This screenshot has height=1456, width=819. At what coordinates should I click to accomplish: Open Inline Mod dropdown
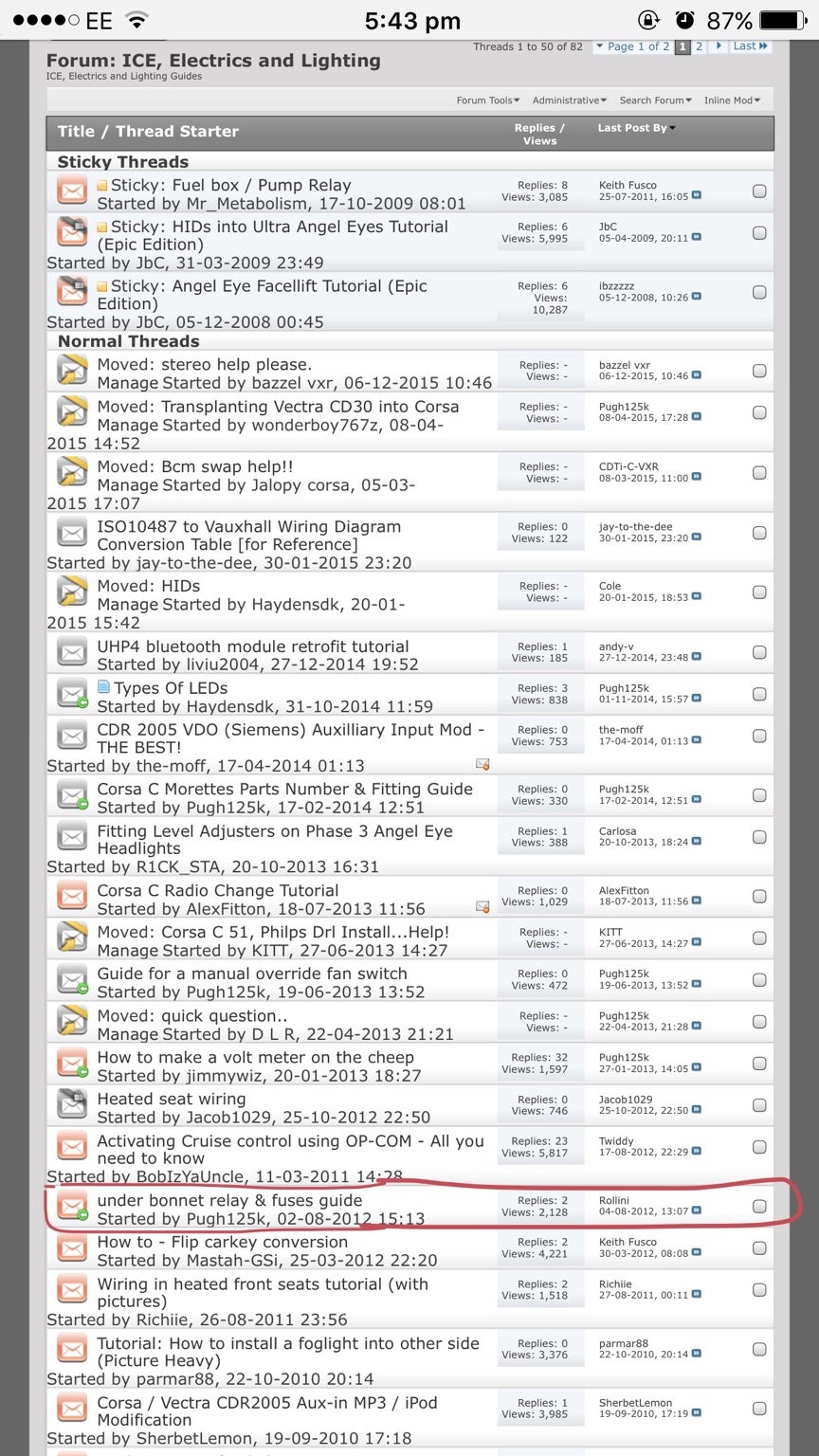(732, 100)
